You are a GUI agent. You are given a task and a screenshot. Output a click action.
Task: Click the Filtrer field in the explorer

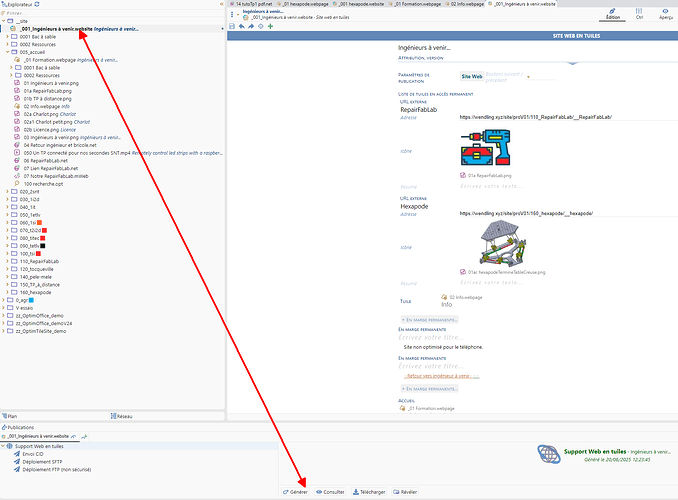112,13
